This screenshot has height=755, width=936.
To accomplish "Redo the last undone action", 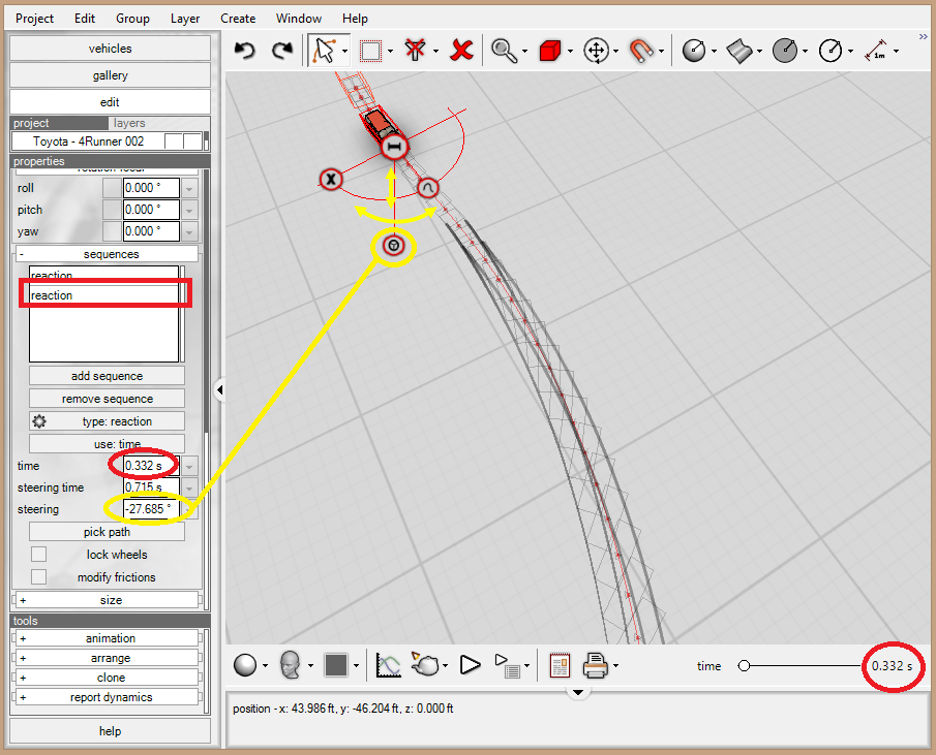I will click(x=282, y=51).
